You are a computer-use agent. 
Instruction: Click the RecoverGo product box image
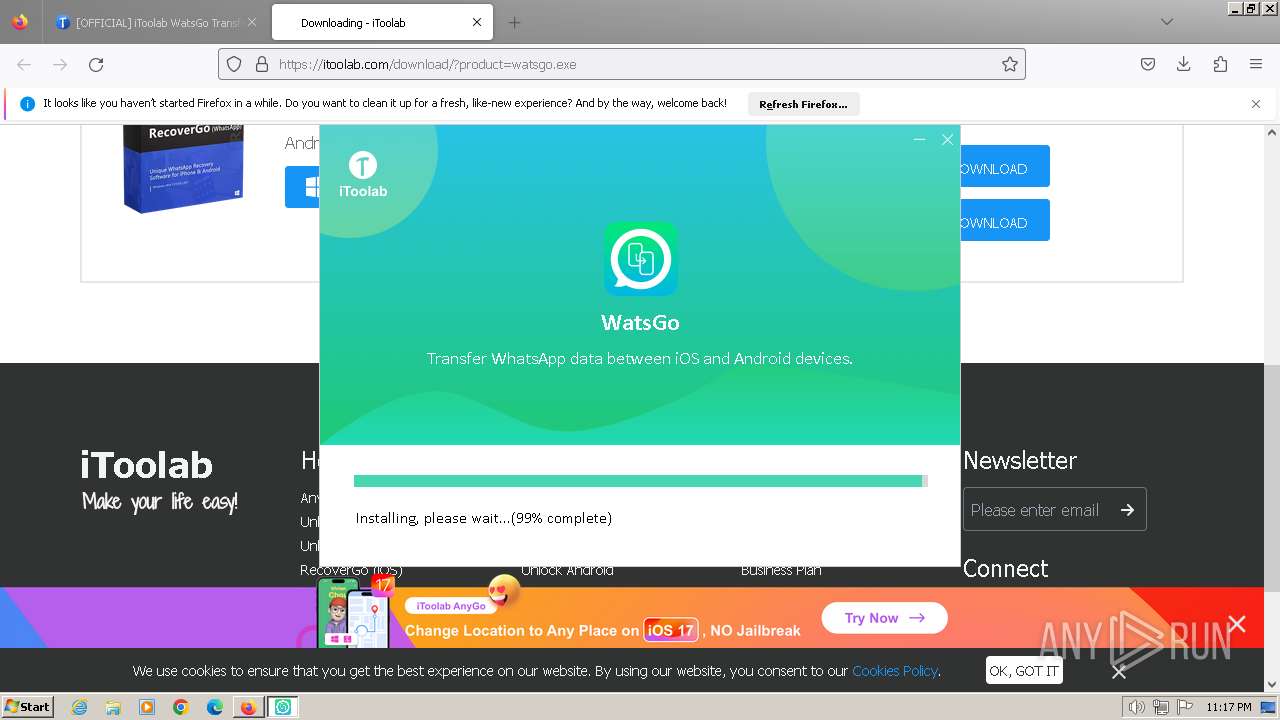183,168
